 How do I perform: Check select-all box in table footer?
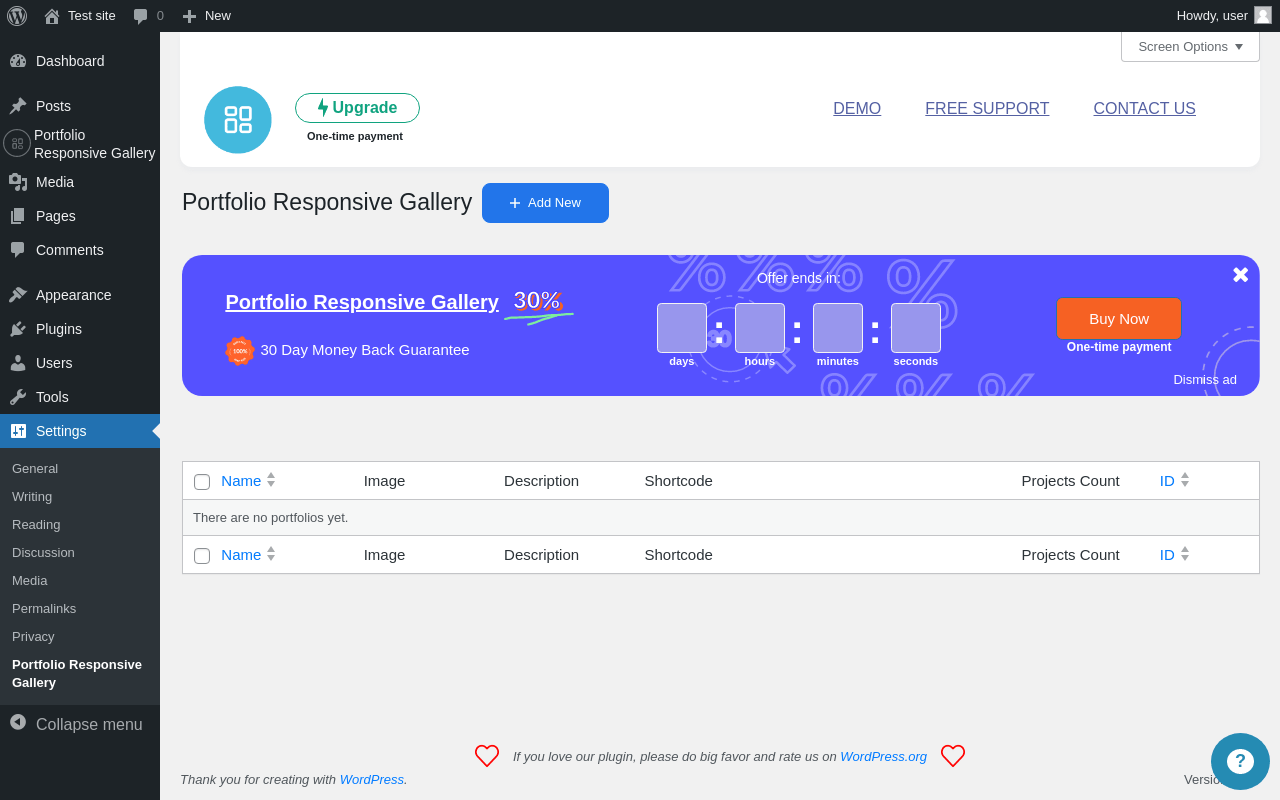(202, 556)
